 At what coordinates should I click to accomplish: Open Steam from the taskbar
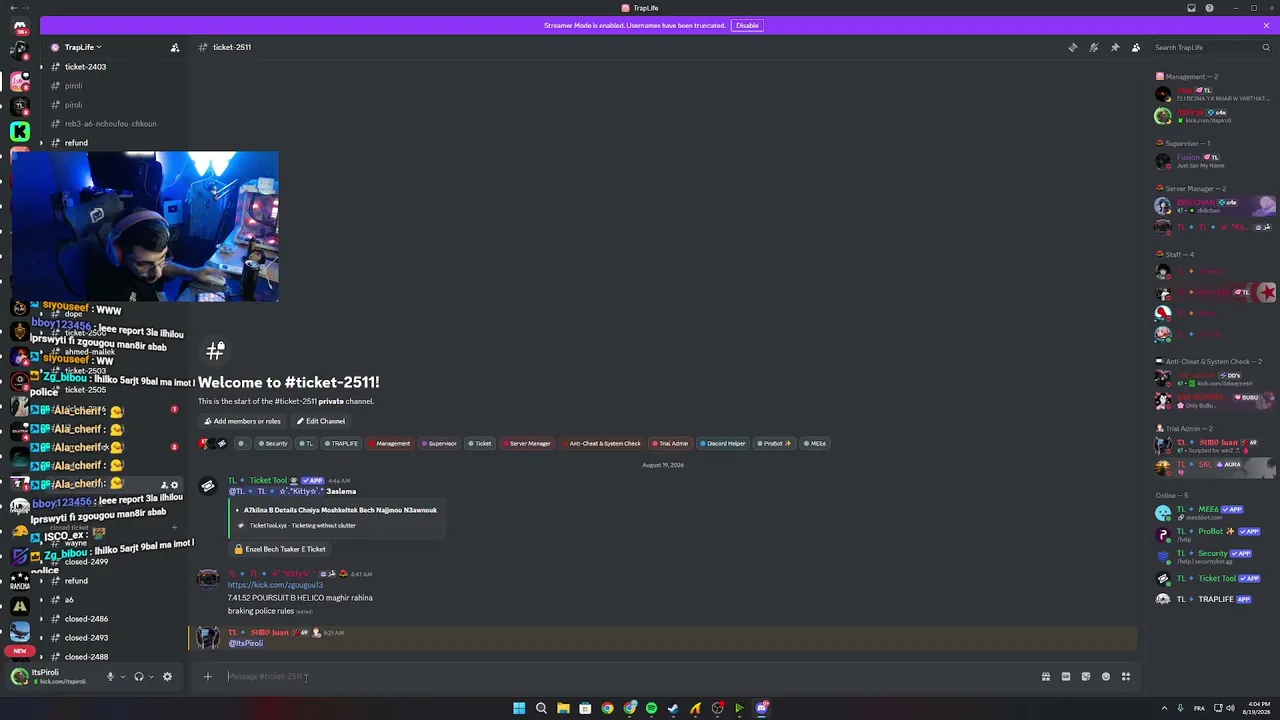pos(673,708)
